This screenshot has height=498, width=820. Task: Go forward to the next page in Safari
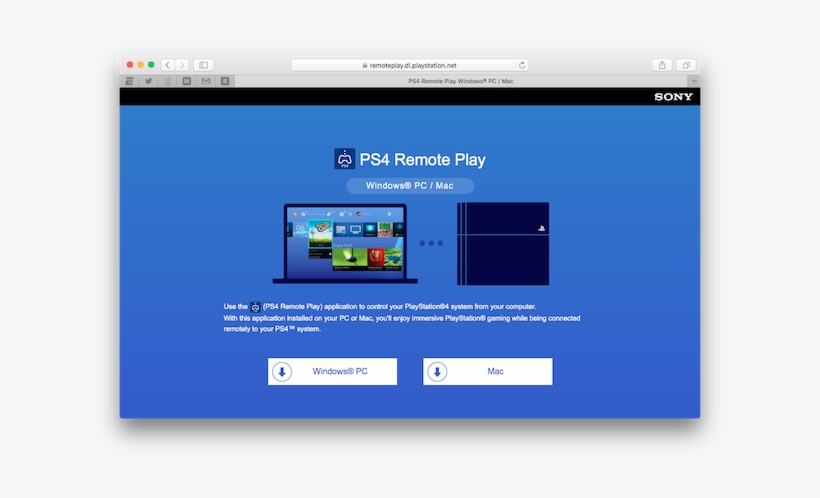click(x=182, y=65)
